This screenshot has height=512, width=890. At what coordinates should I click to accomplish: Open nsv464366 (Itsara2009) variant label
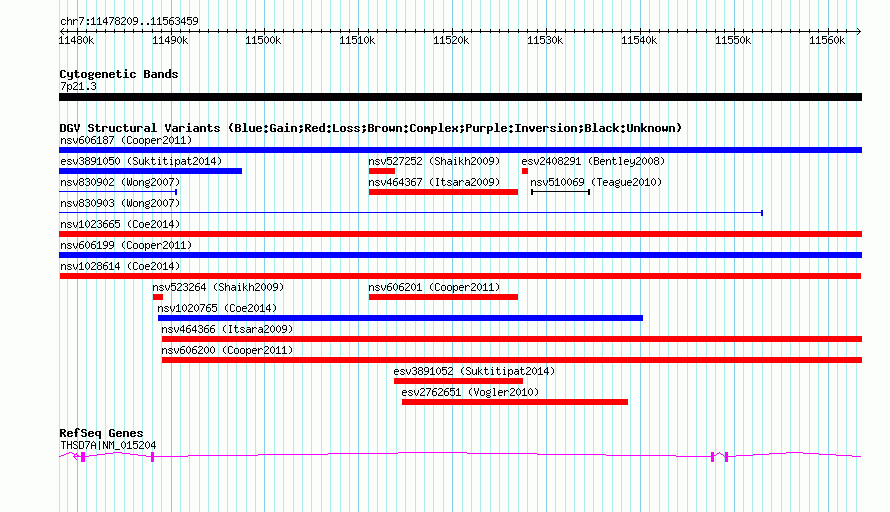coord(227,329)
